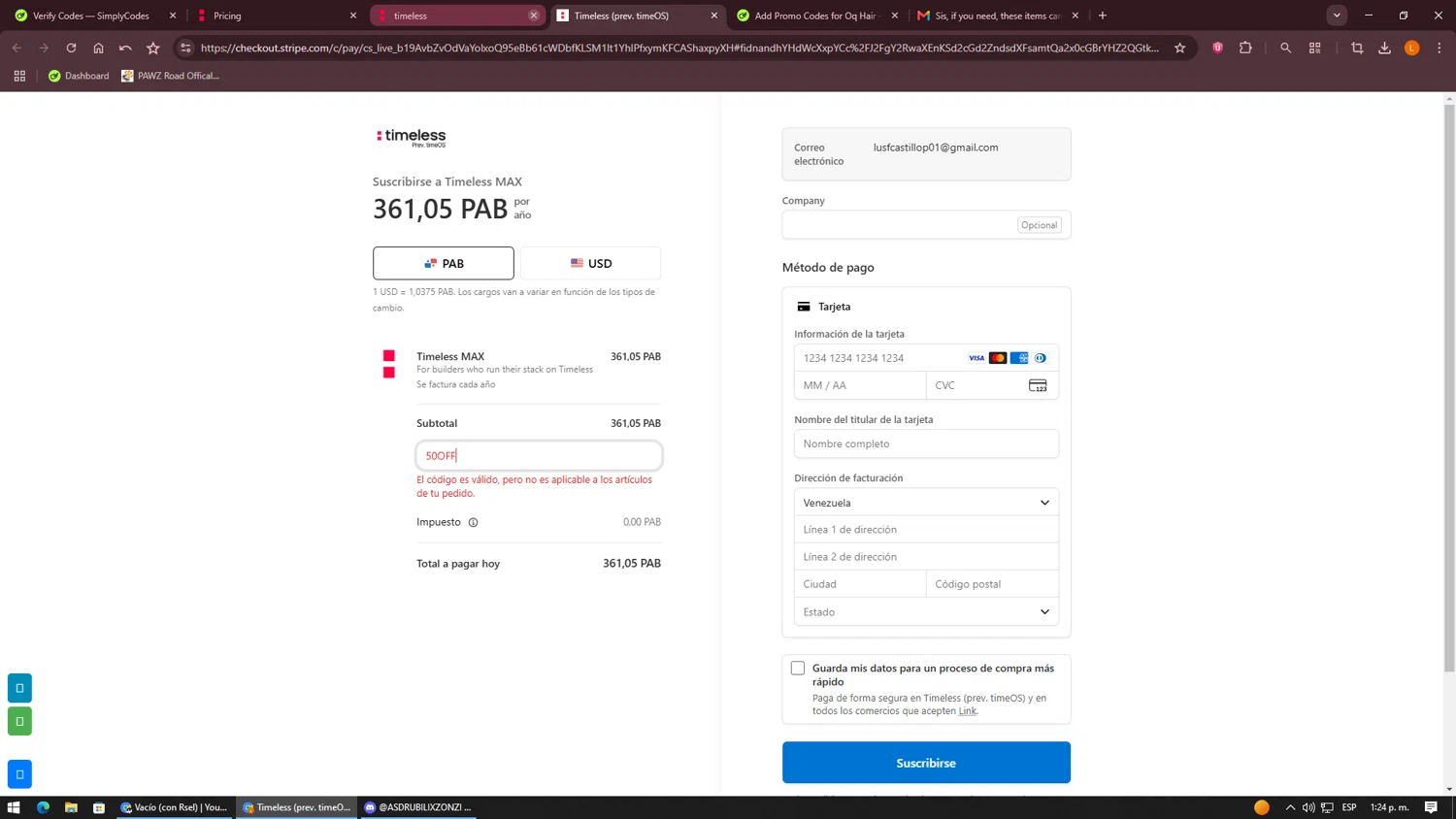Switch to Verify Codes — SimplyCodes tab
The width and height of the screenshot is (1456, 819).
pos(95,16)
